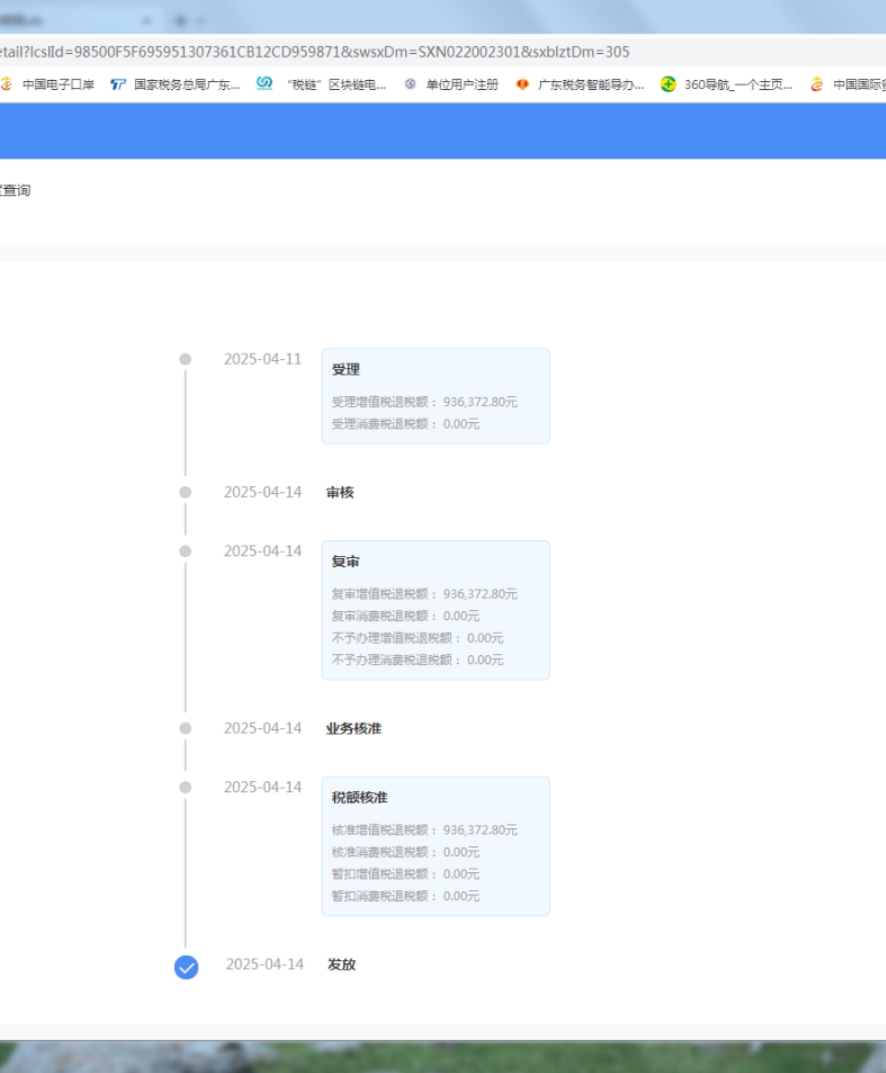Expand the 复审 detail card
This screenshot has width=886, height=1073.
tap(434, 608)
